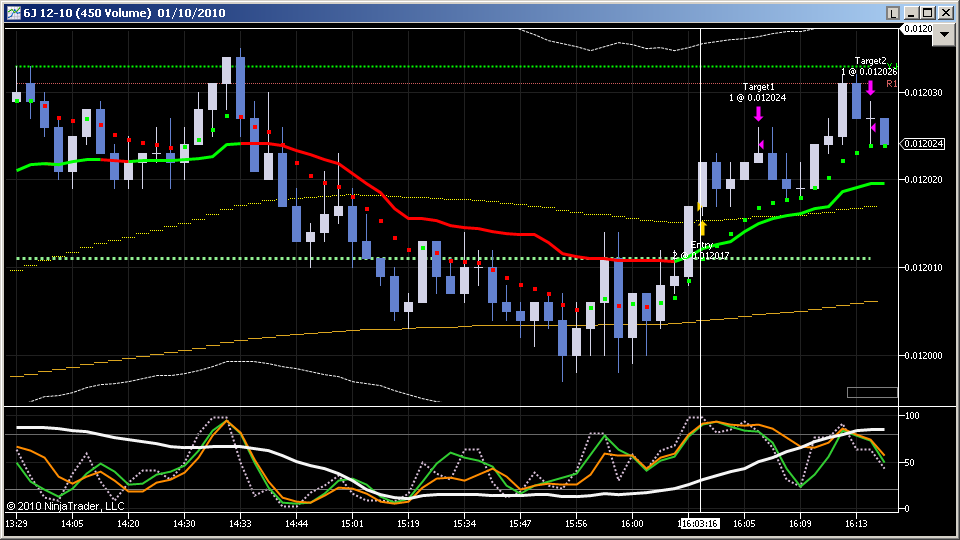Click the current price marker 0.012024
This screenshot has height=540, width=960.
923,144
